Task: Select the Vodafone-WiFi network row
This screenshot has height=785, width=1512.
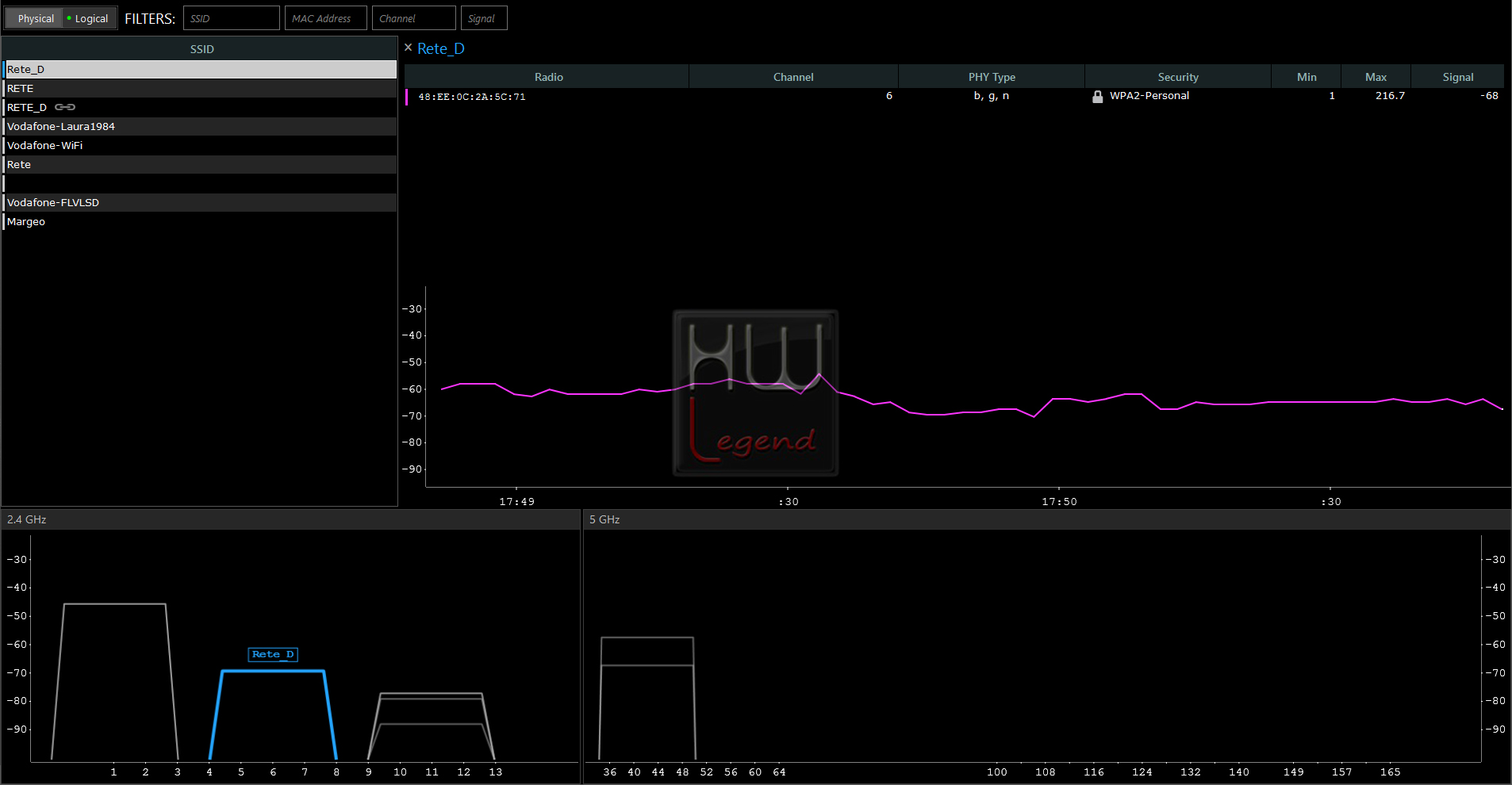Action: (x=200, y=145)
